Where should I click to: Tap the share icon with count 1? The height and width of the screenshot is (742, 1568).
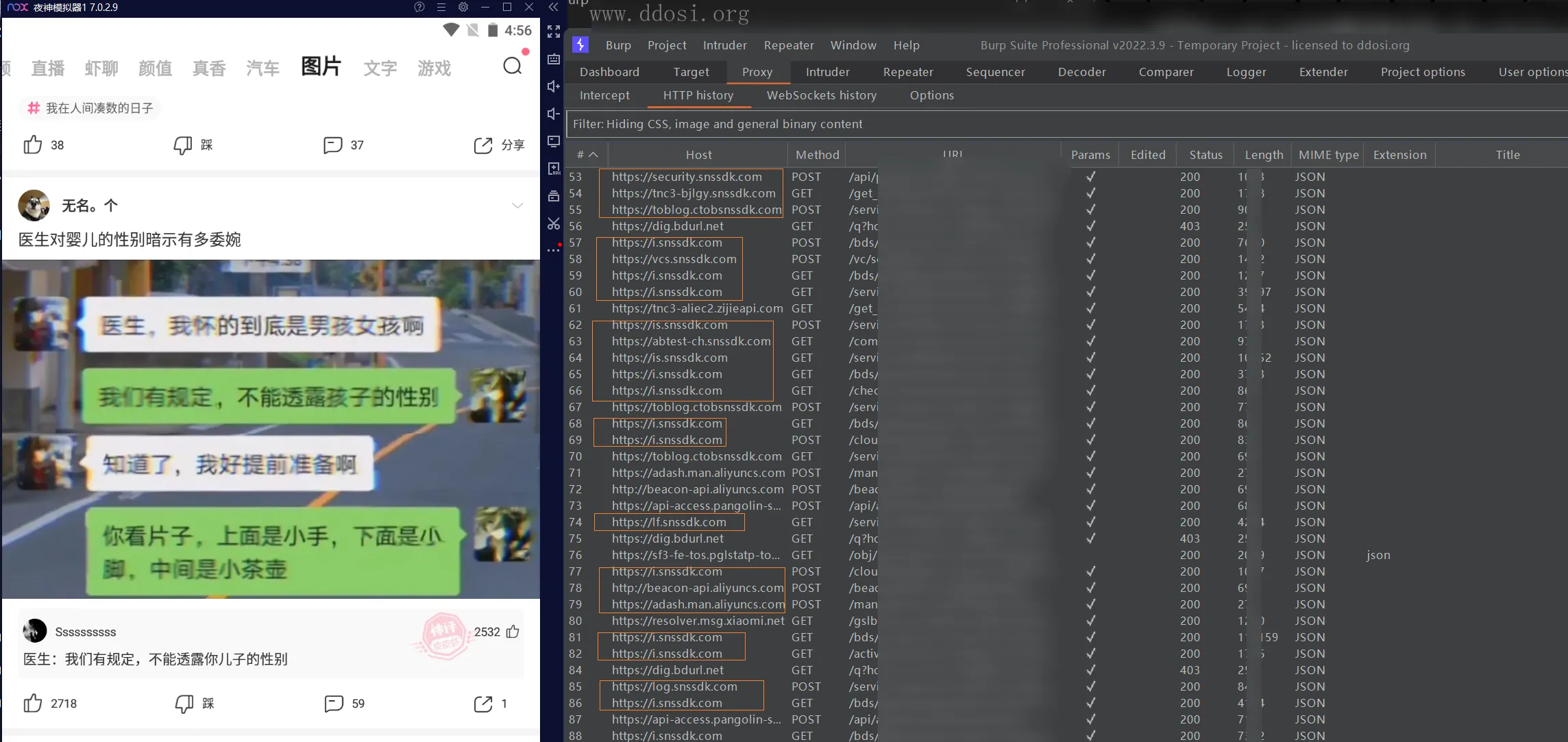[x=483, y=703]
